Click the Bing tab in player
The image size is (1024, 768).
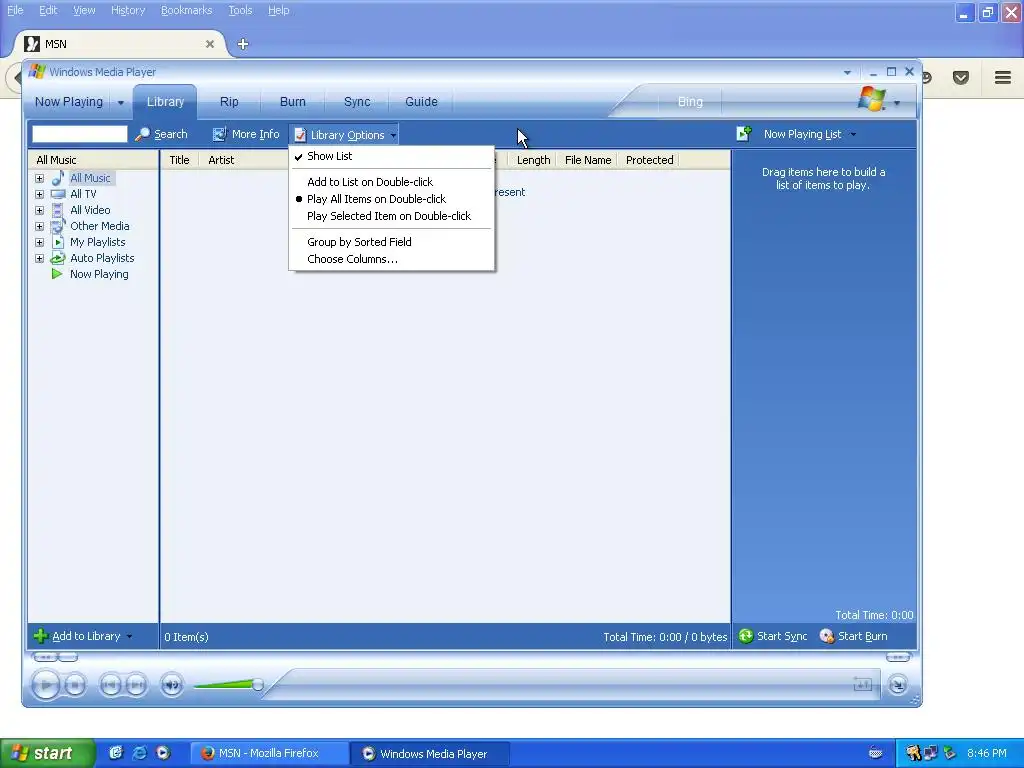(690, 102)
